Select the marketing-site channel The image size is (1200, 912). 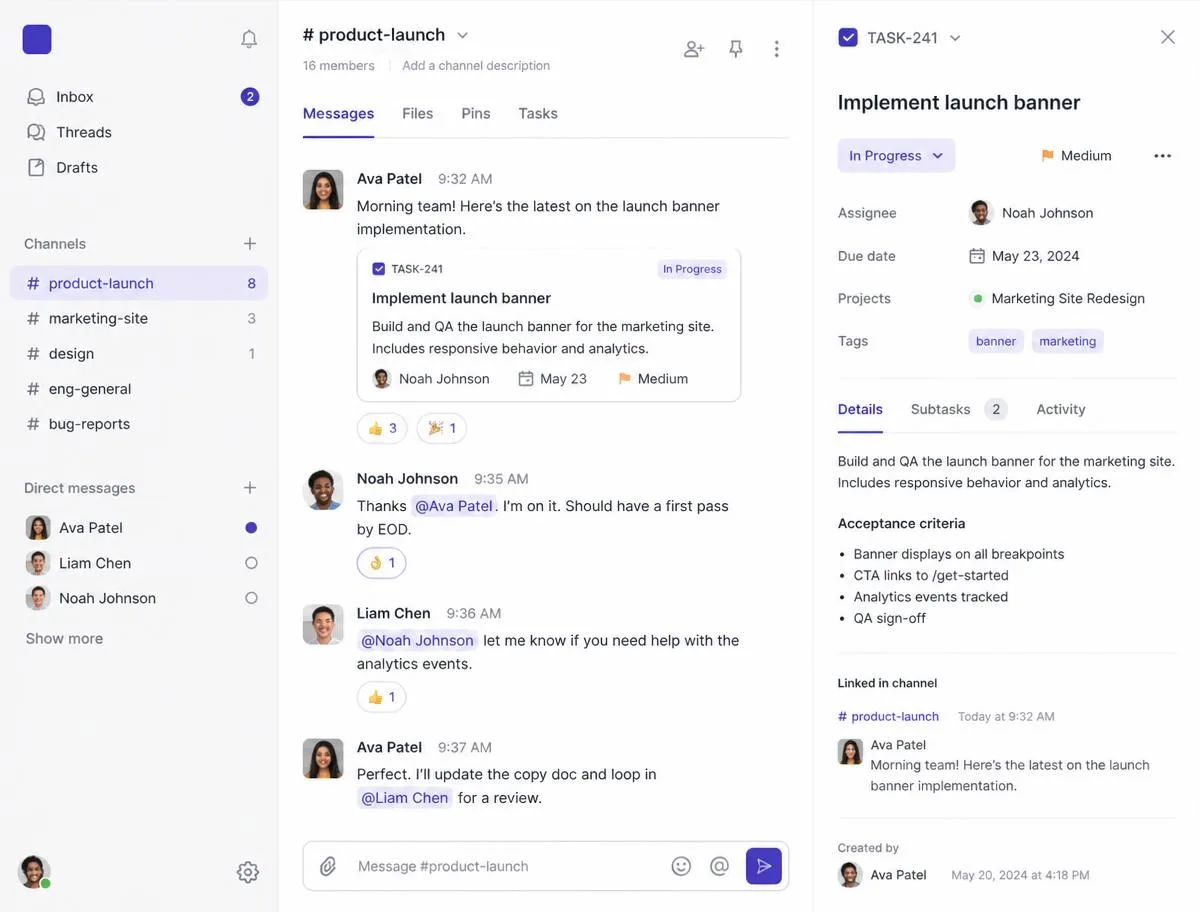[139, 318]
